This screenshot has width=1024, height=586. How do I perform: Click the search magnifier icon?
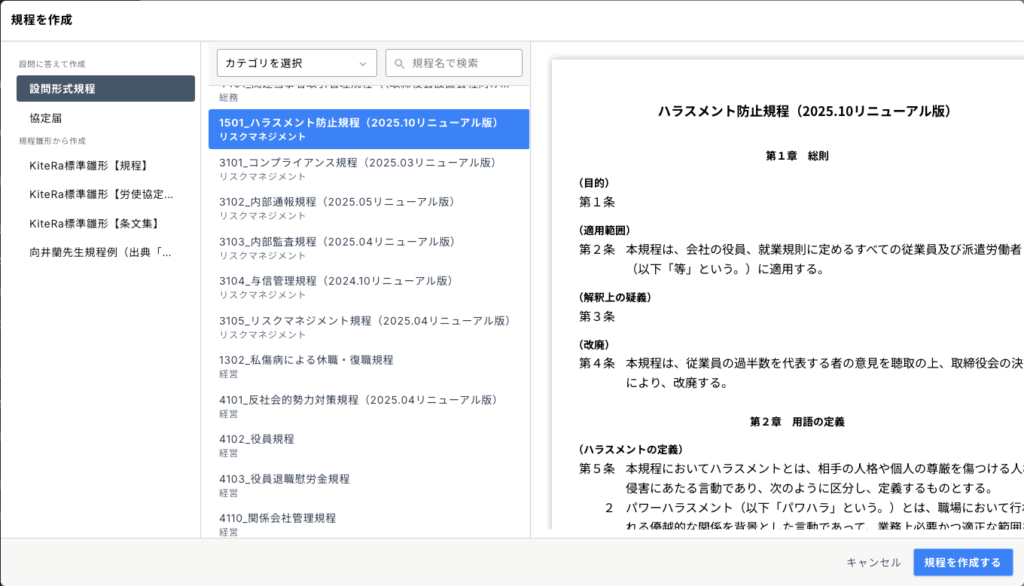pos(400,63)
